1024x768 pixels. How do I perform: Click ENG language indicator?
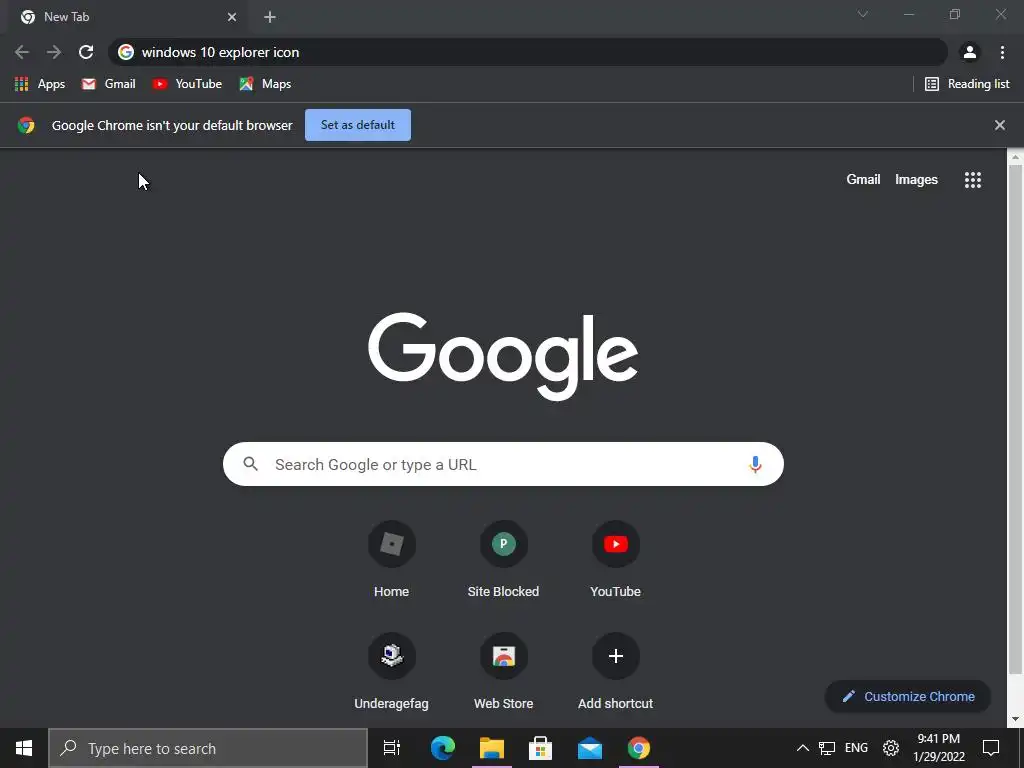(856, 748)
